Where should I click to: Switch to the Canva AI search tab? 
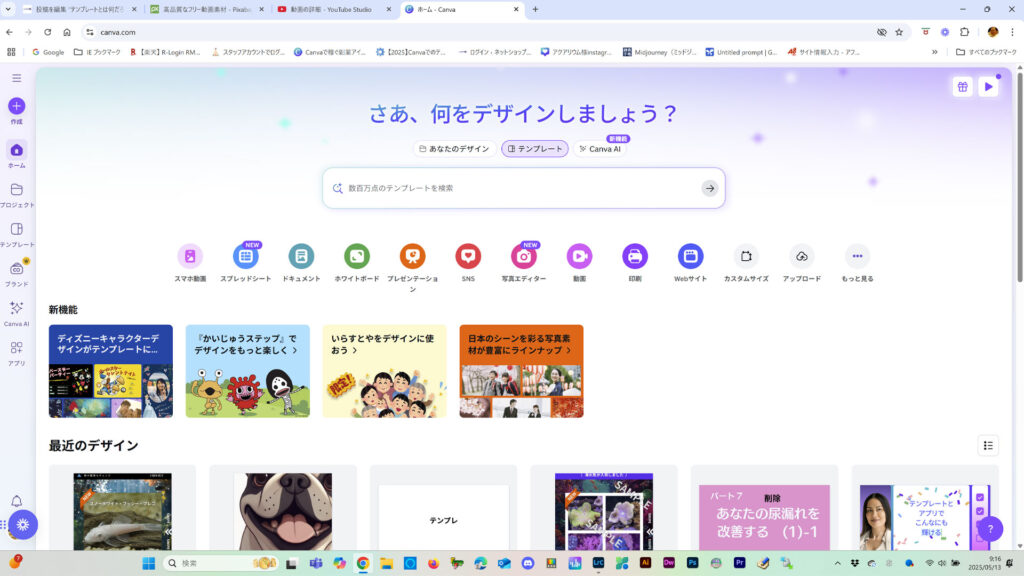[x=600, y=149]
